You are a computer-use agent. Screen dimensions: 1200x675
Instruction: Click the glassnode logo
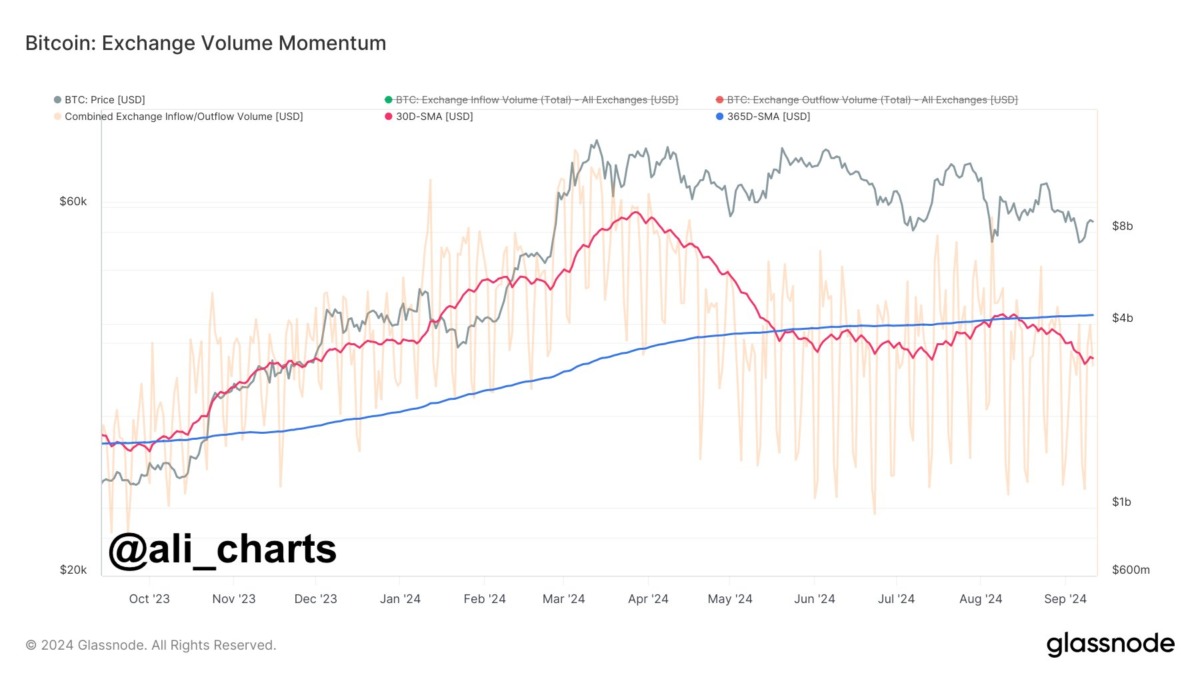1110,644
